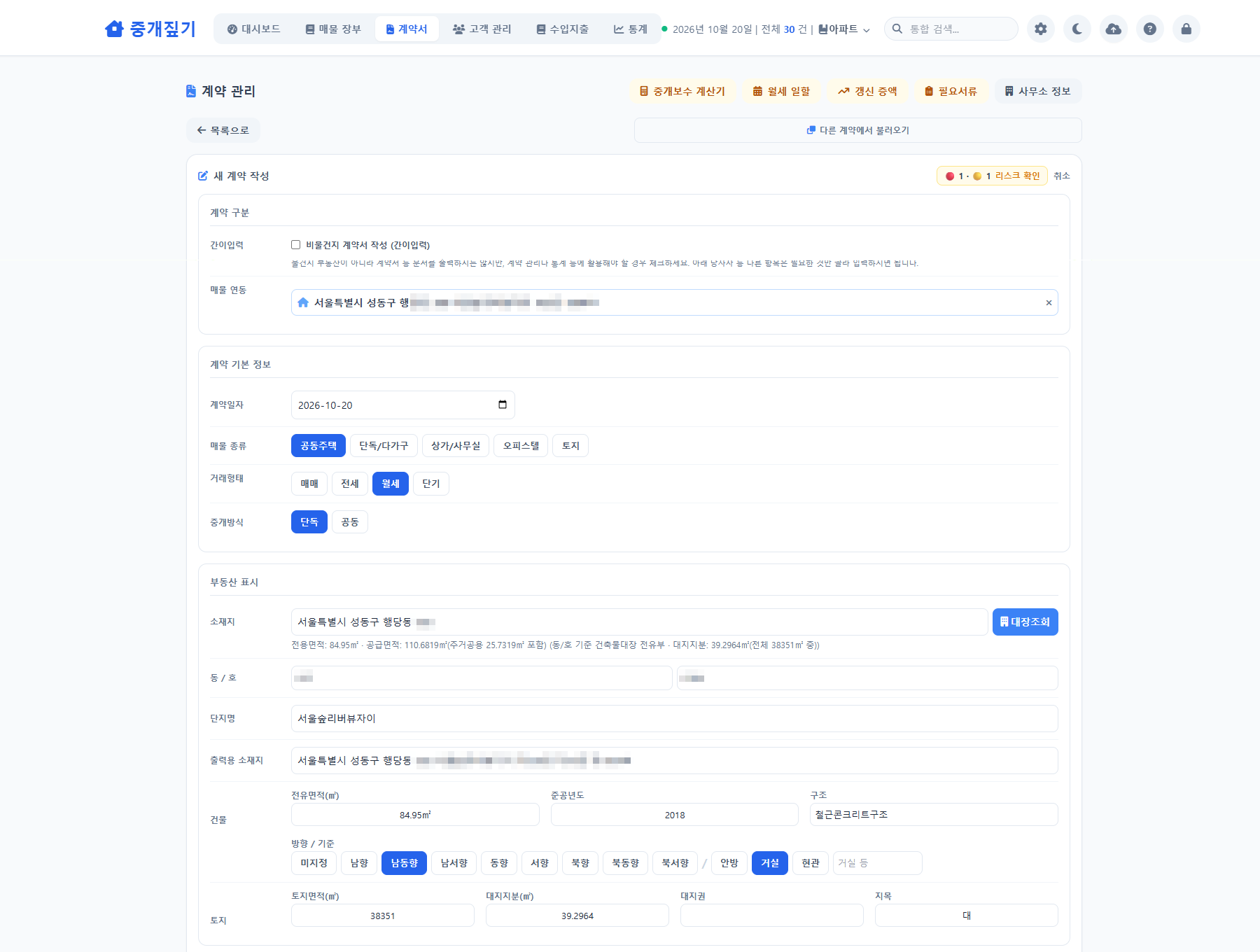Go back with 목록으로 button
1260x952 pixels.
(223, 130)
